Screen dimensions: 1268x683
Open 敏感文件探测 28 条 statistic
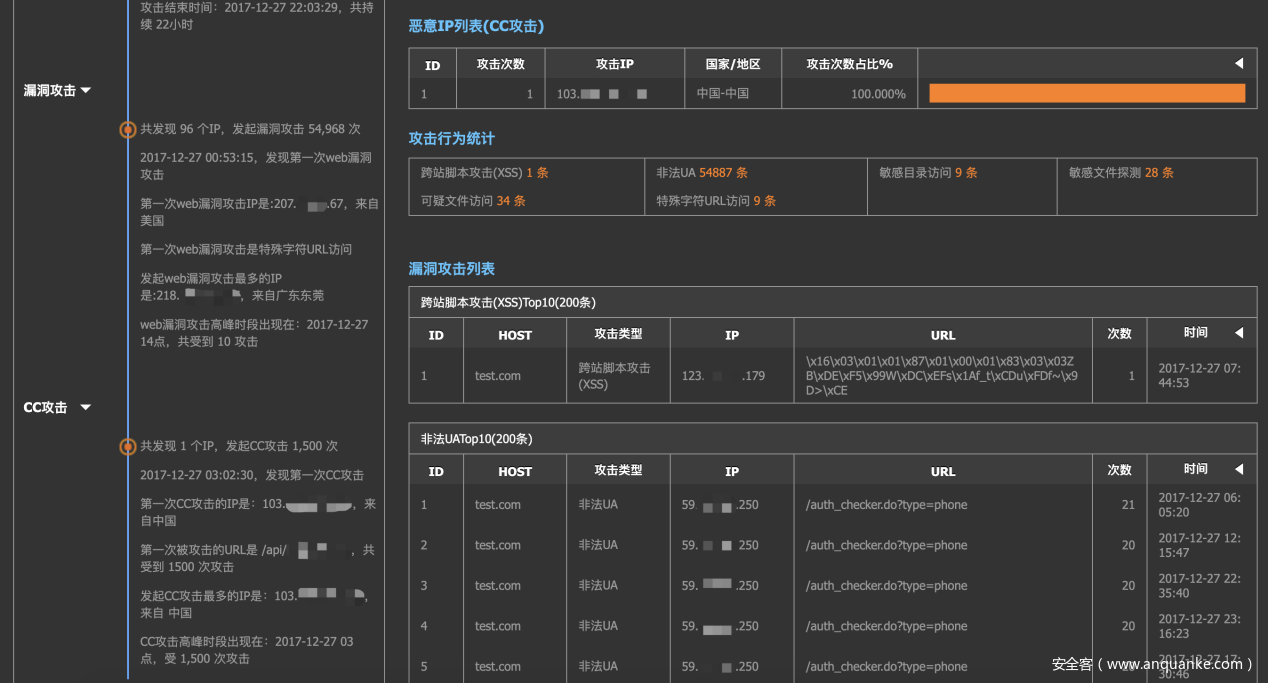click(x=1120, y=173)
